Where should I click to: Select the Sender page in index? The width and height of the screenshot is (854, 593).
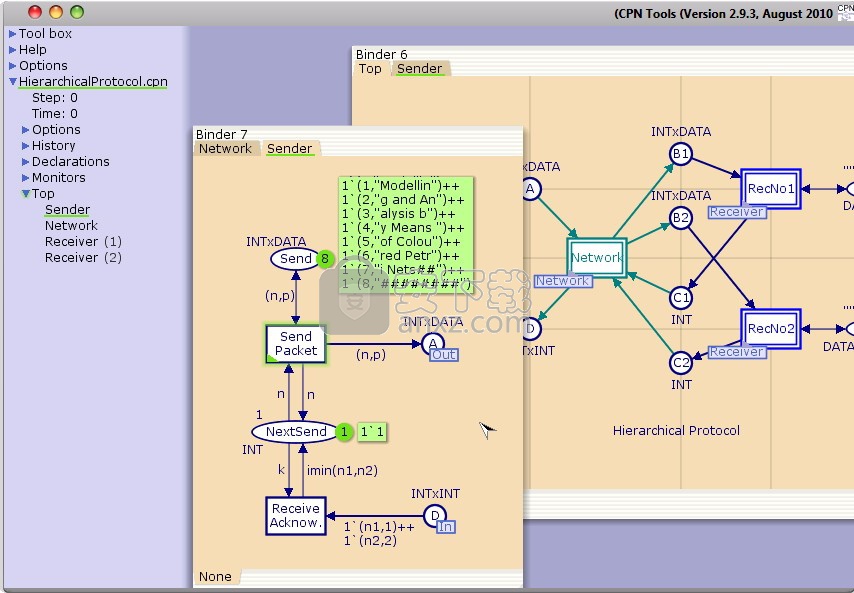[68, 210]
